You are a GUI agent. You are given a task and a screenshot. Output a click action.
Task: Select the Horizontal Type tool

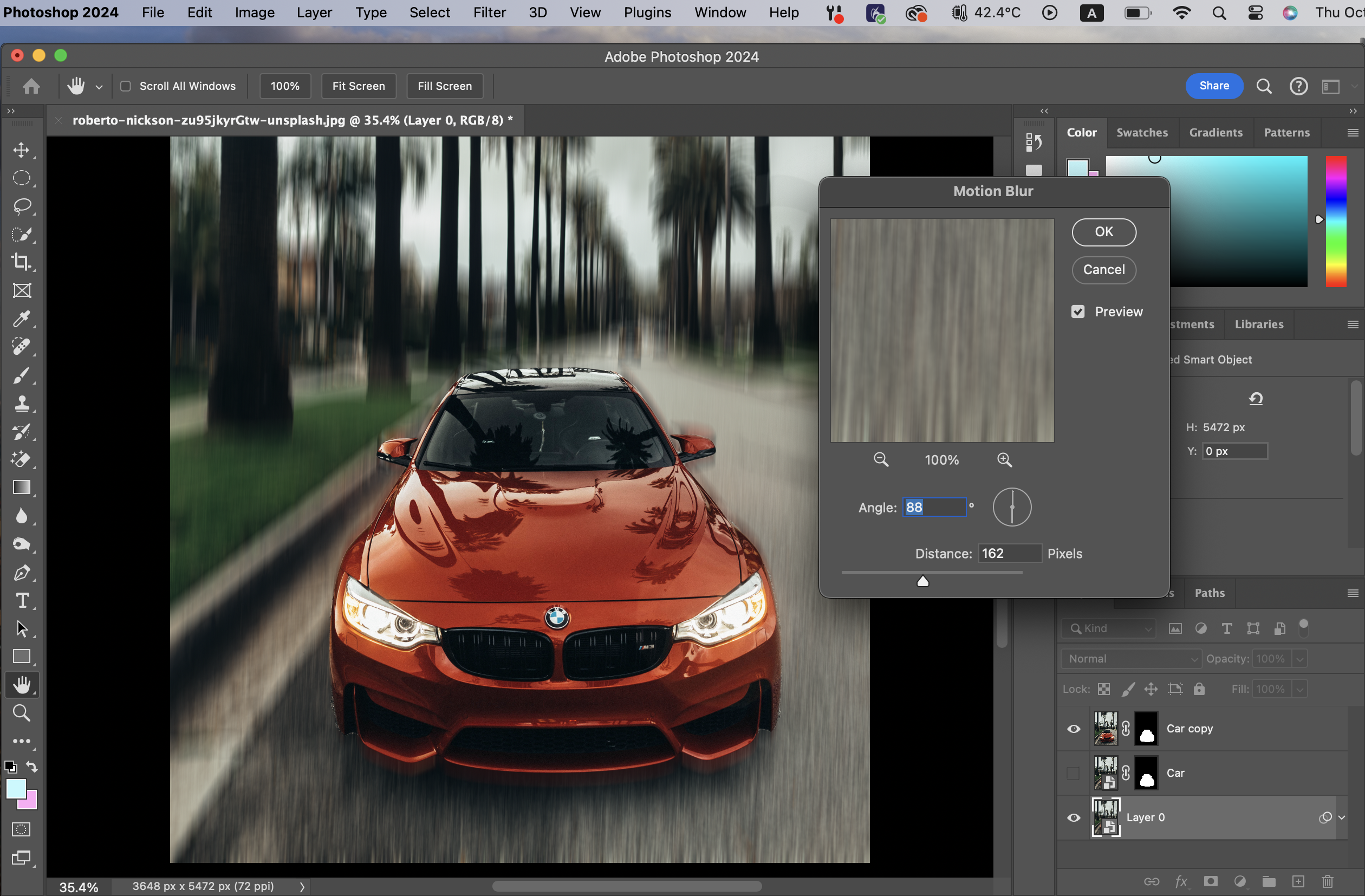(x=22, y=601)
